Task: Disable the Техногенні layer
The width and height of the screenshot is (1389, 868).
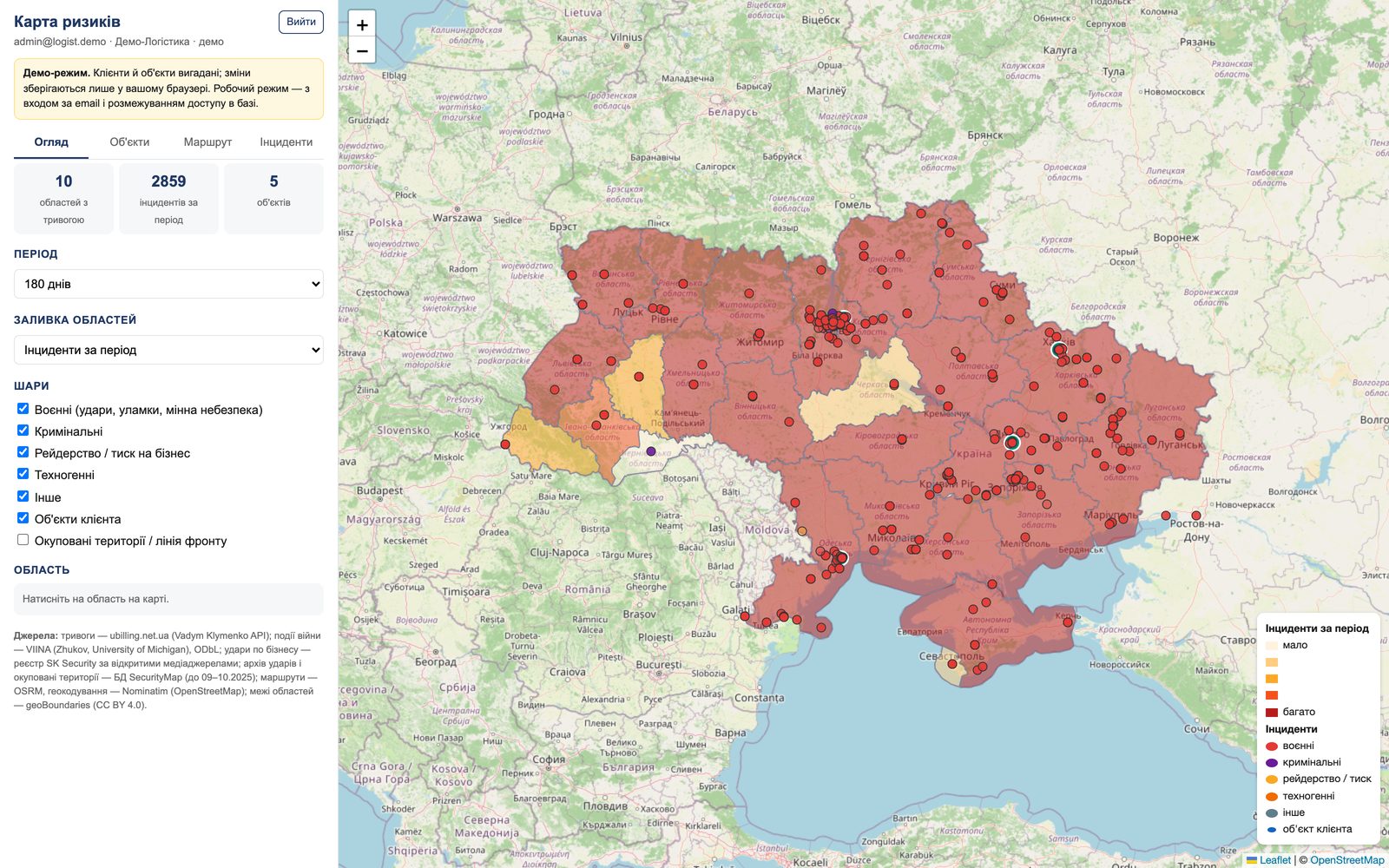Action: click(x=23, y=474)
